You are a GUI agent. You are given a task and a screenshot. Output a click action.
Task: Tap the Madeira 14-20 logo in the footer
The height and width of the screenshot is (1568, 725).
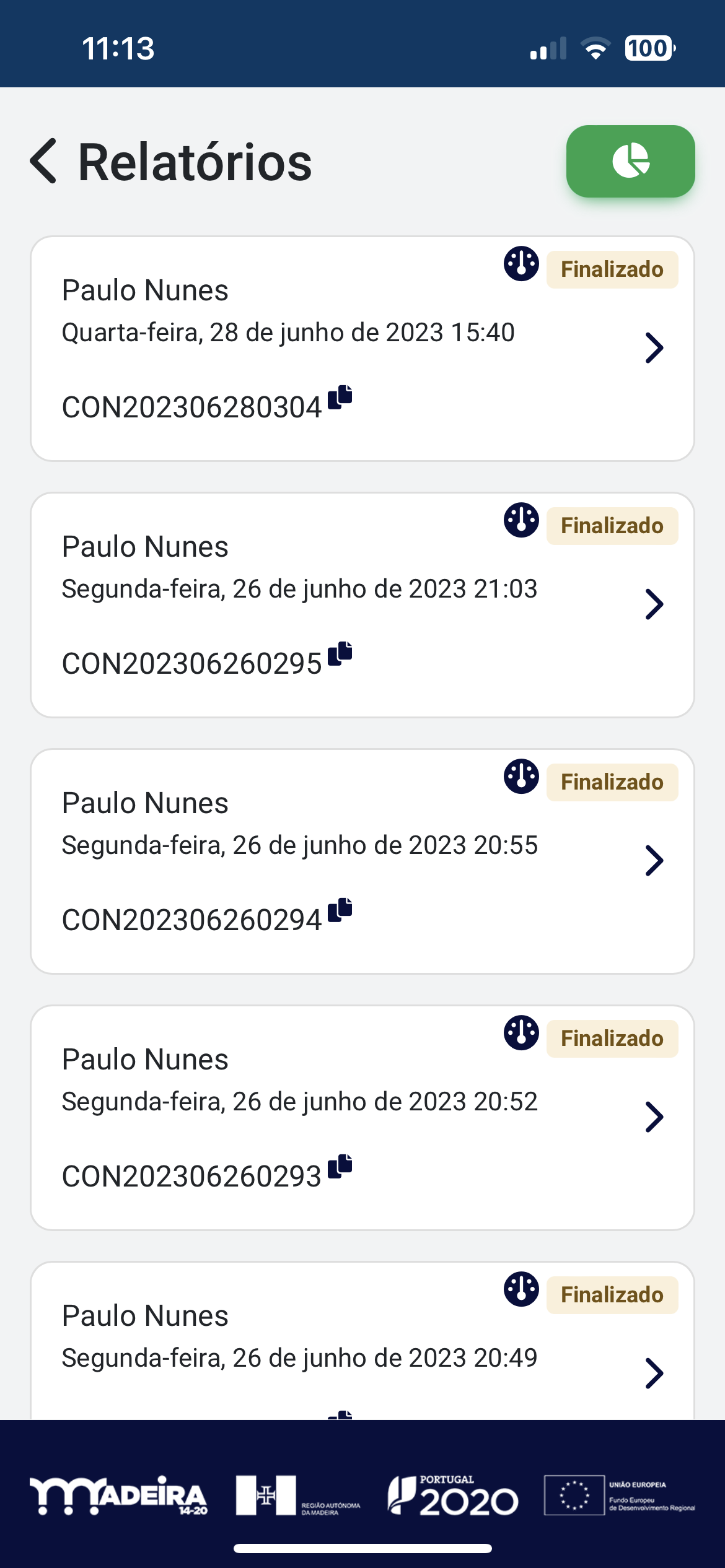click(118, 1495)
